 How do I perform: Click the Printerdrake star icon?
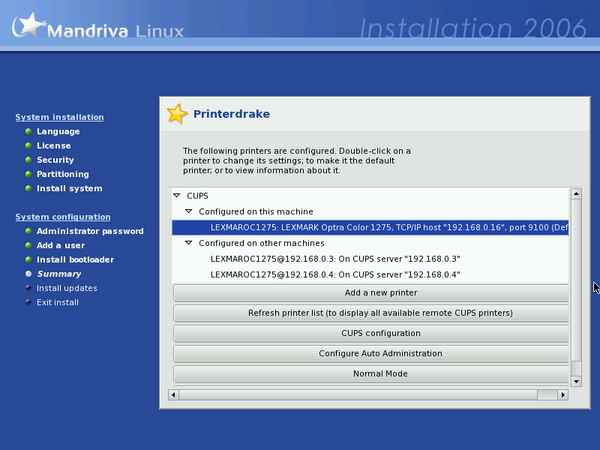177,114
